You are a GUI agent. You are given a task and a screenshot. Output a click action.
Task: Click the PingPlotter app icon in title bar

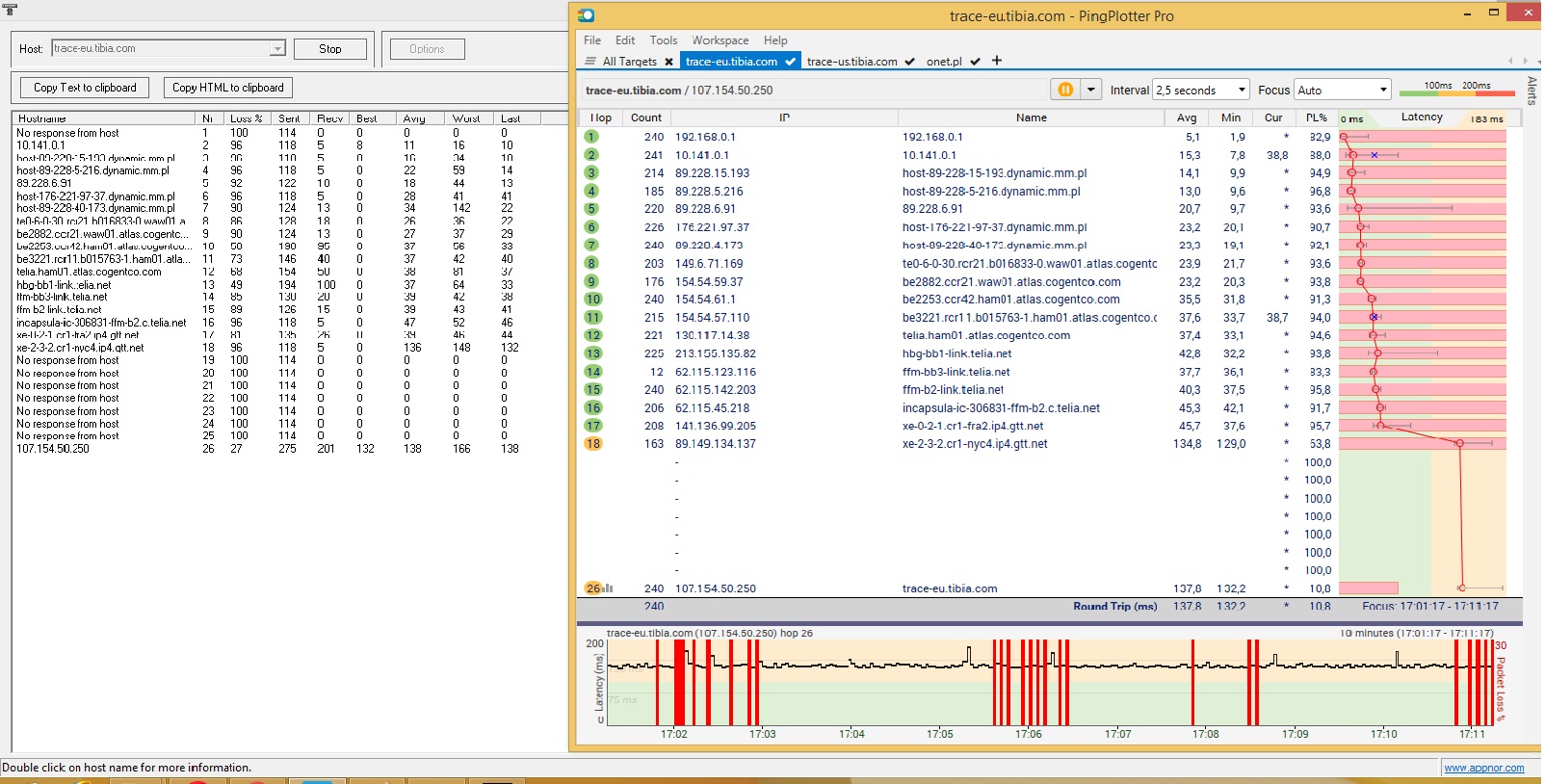587,15
